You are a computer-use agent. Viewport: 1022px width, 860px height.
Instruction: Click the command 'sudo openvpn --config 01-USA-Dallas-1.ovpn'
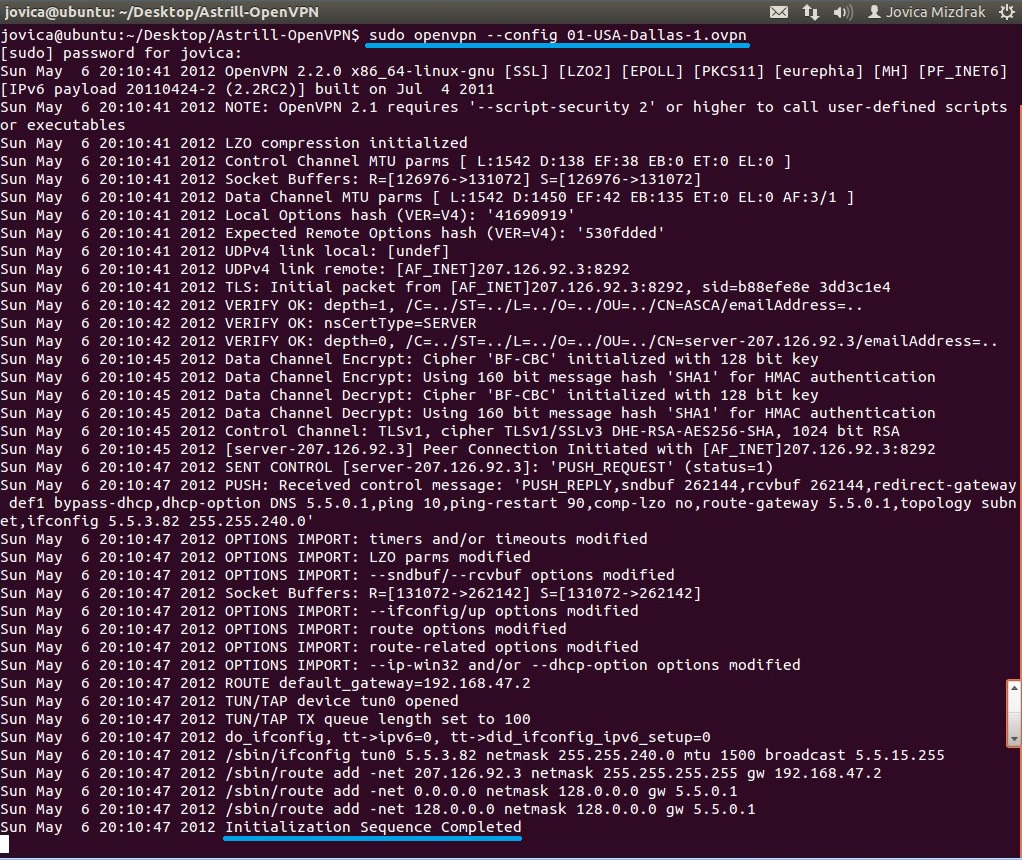click(558, 35)
